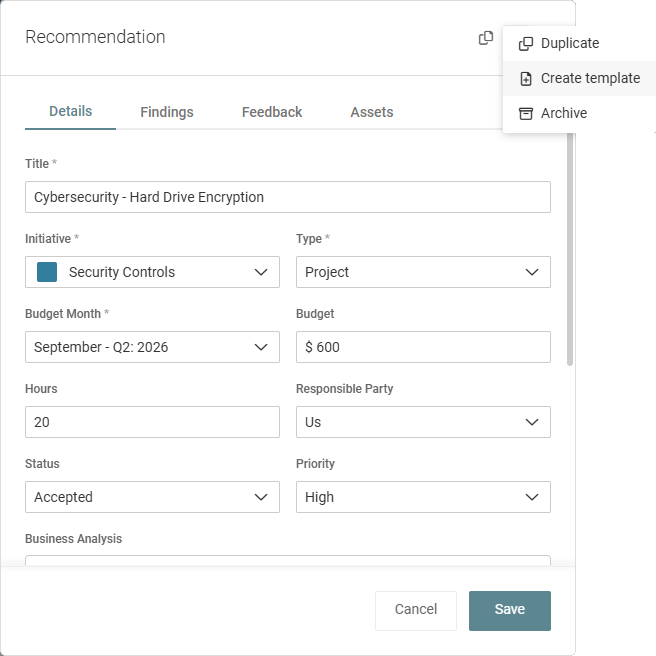Expand the Type dropdown showing Project
The image size is (656, 656).
[x=423, y=272]
